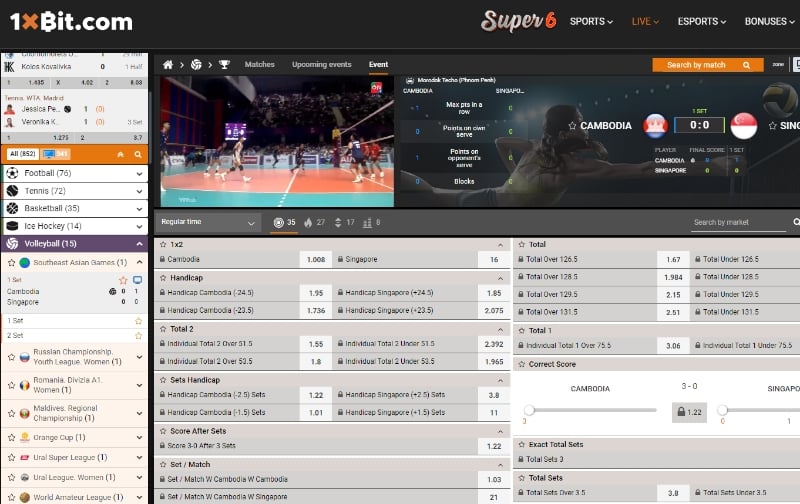Click the Search by match field

pyautogui.click(x=708, y=65)
